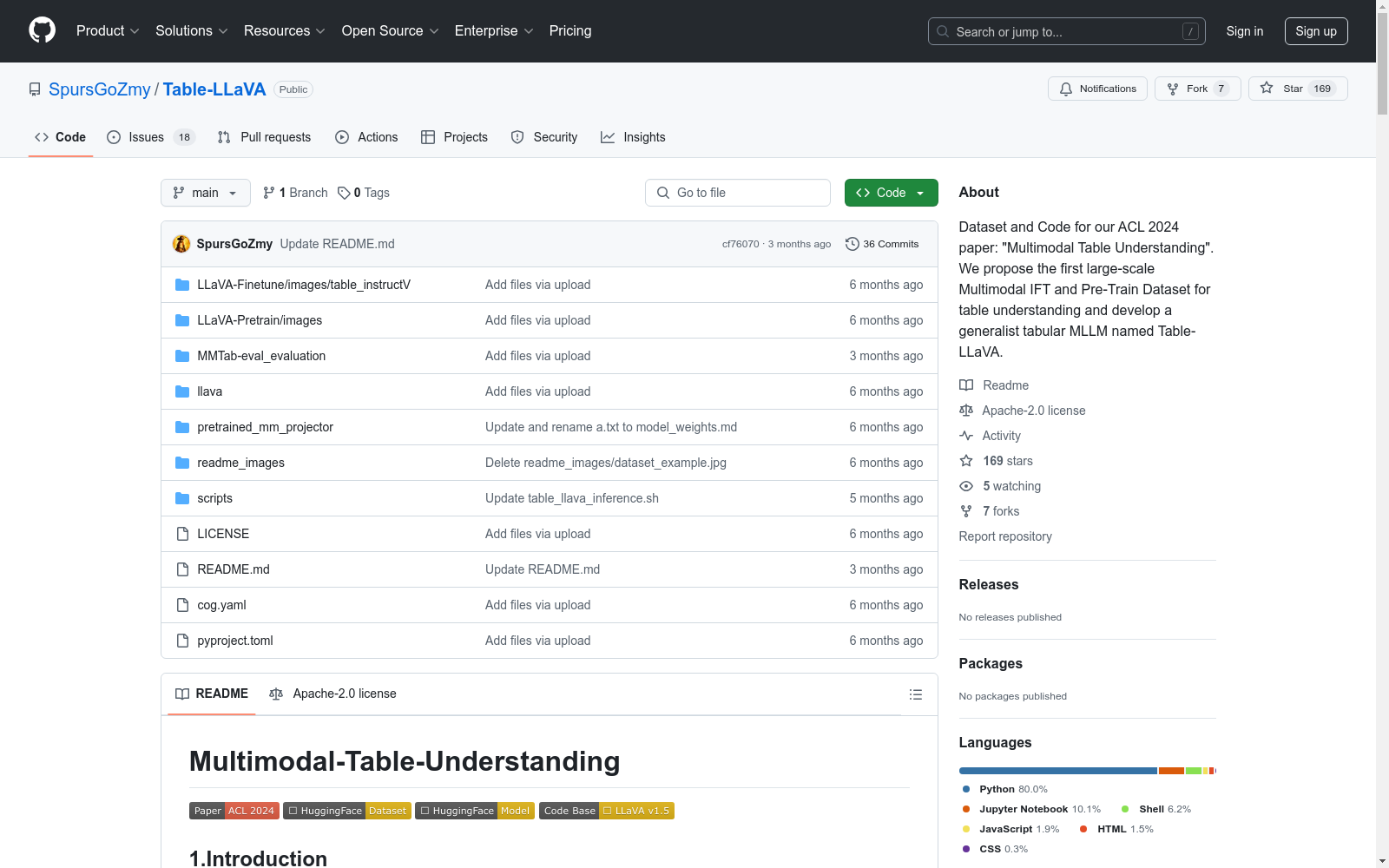Fork the repository using the Fork icon
The height and width of the screenshot is (868, 1389).
[1174, 89]
